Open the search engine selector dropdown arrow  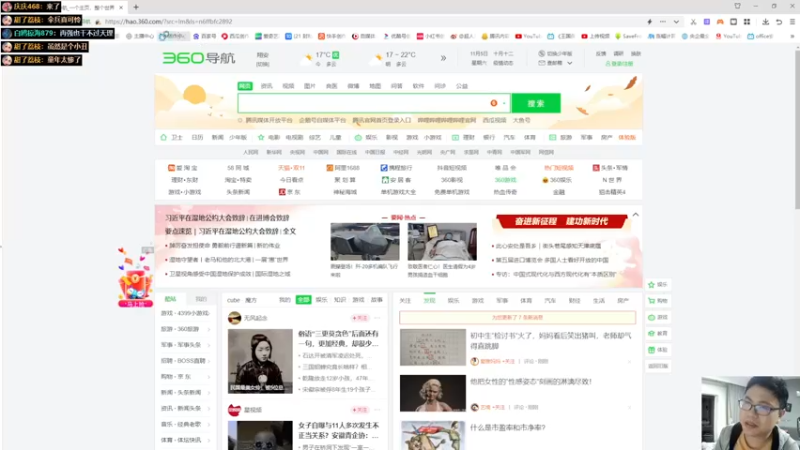pos(504,103)
